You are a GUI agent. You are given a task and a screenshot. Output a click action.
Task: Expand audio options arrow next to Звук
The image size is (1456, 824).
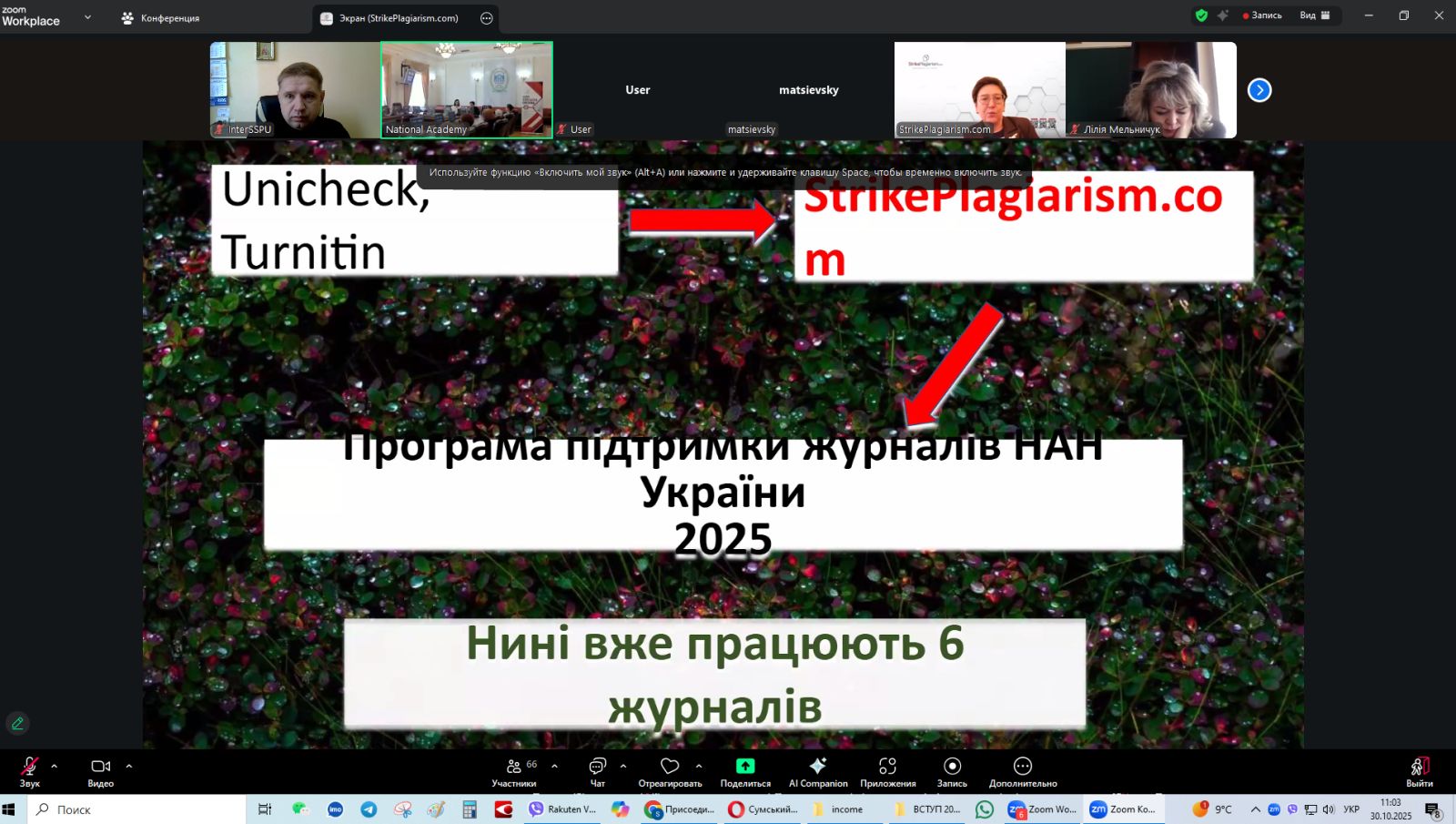(x=55, y=766)
